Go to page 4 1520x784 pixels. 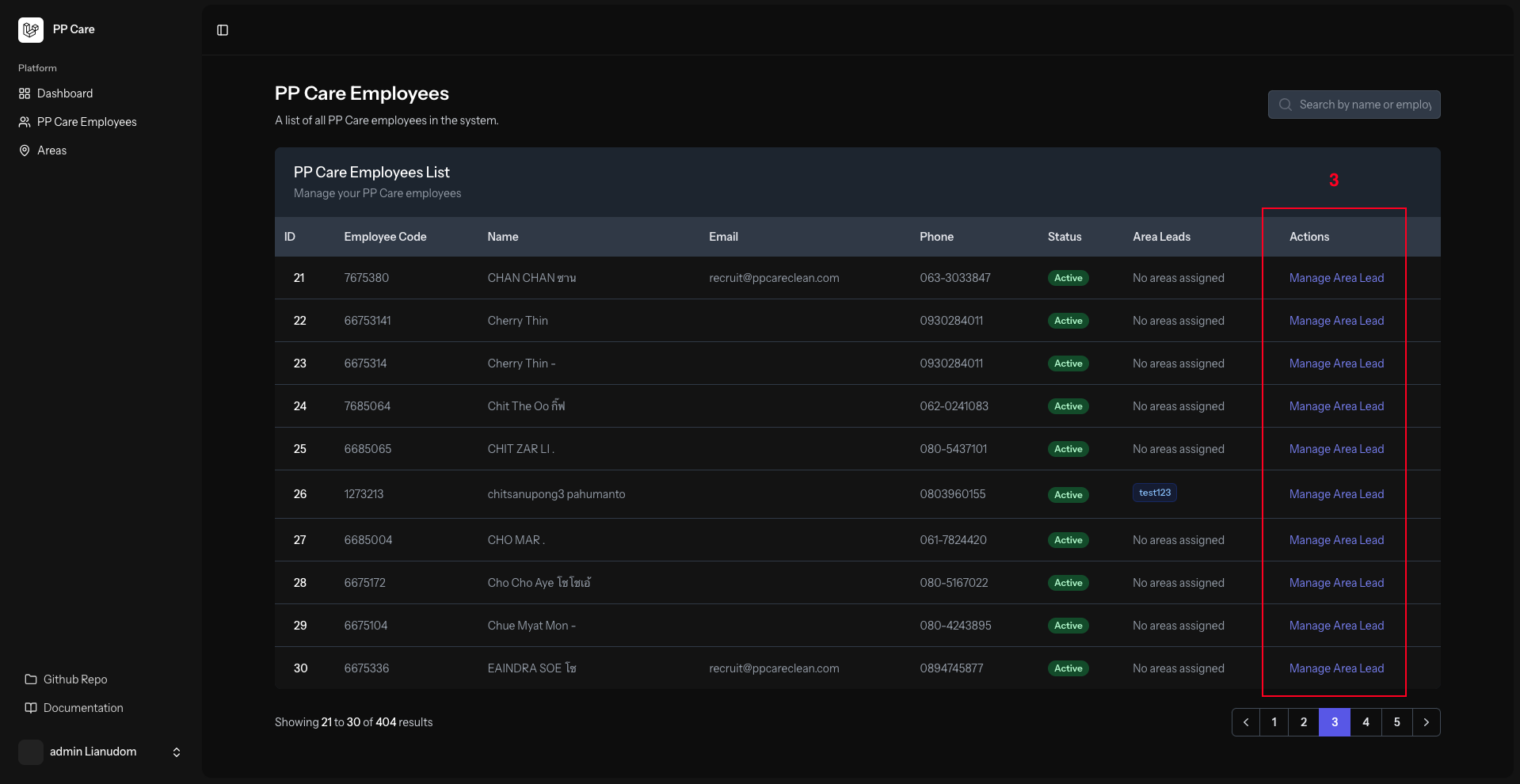(x=1366, y=722)
